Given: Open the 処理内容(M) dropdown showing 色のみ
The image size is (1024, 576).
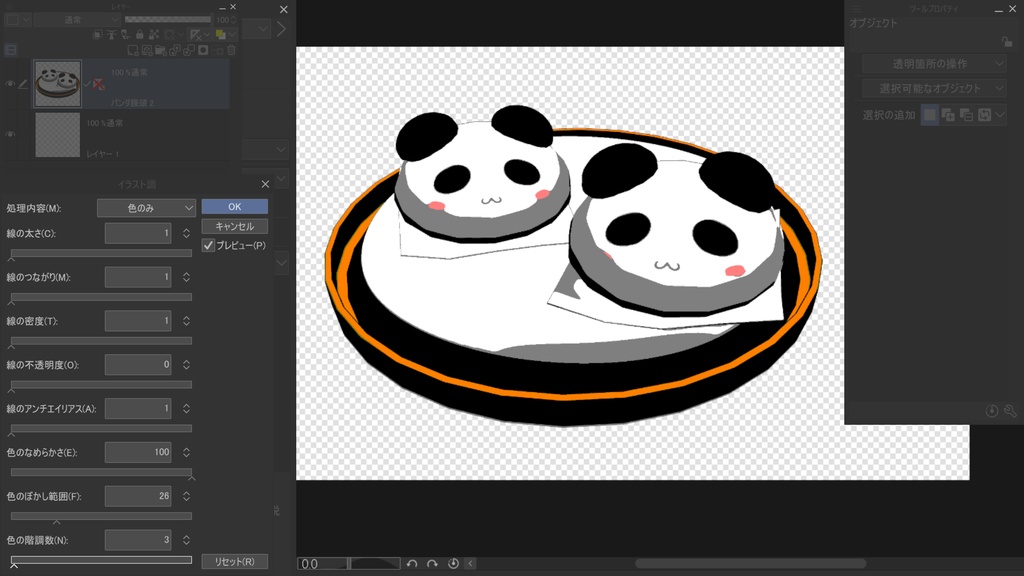Looking at the screenshot, I should [146, 208].
